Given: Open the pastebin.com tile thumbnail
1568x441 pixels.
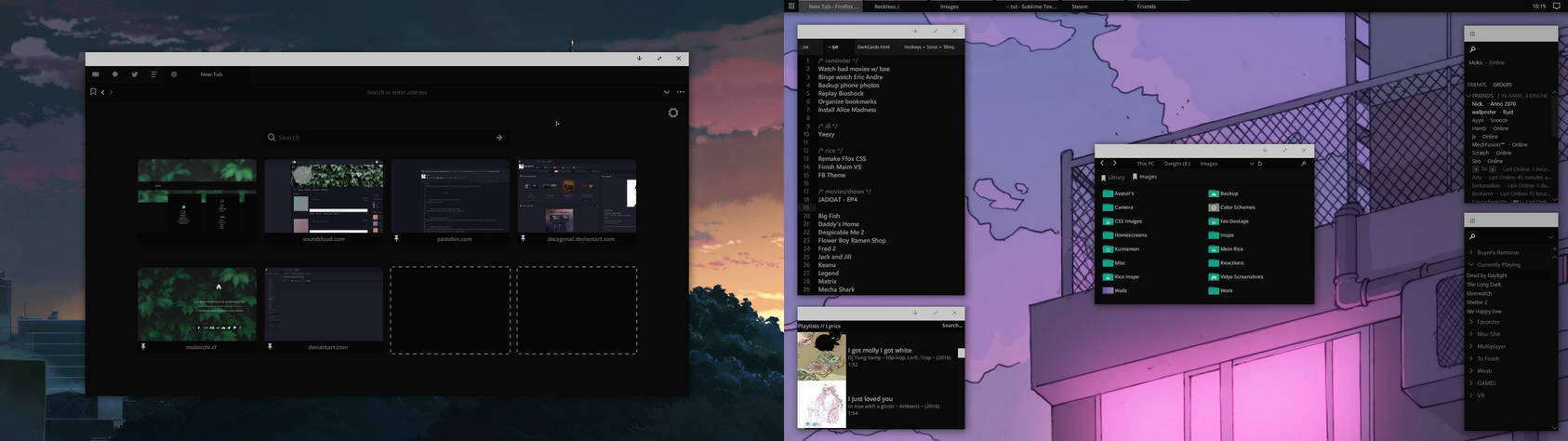Looking at the screenshot, I should pos(450,196).
